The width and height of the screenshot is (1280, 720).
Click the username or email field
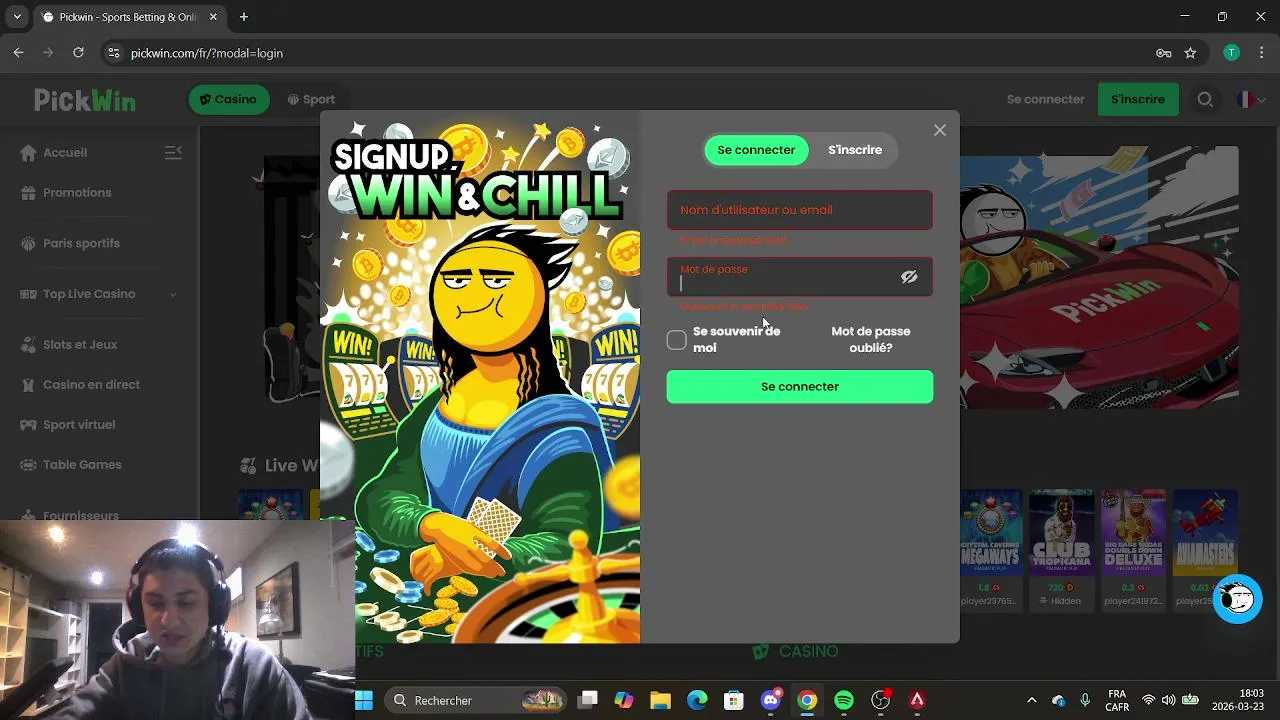(800, 210)
